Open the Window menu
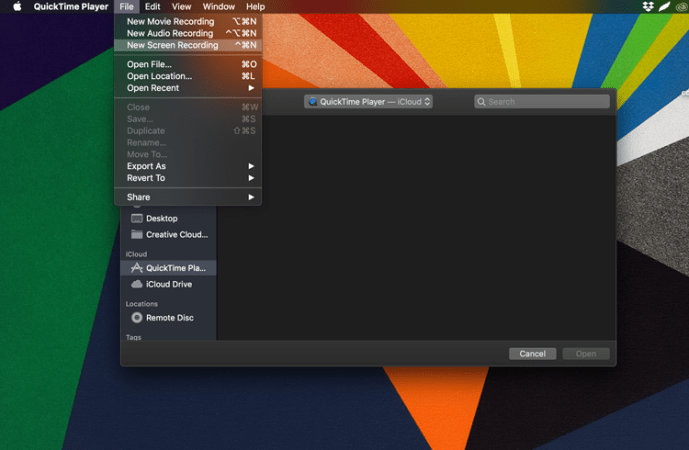This screenshot has height=450, width=689. pos(218,7)
